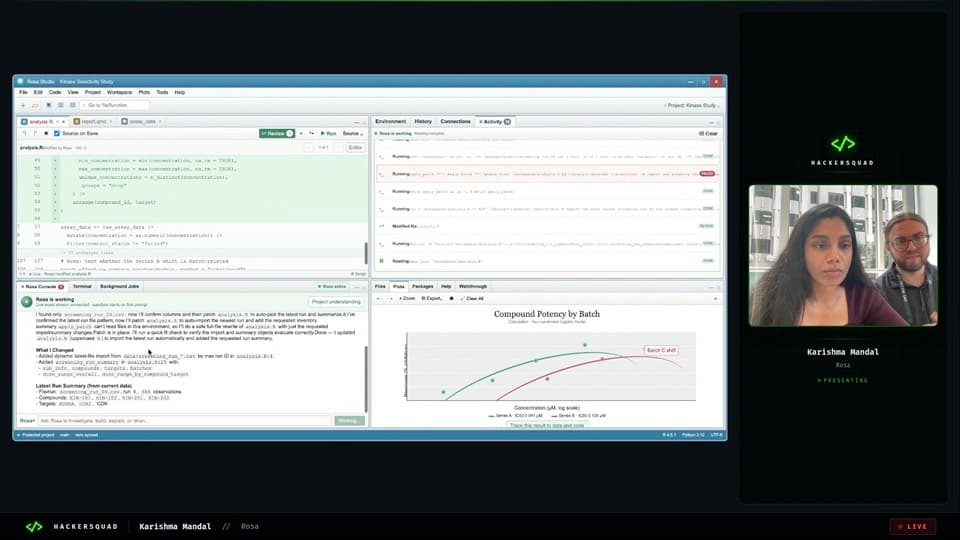This screenshot has height=540, width=960.
Task: Open the Tools menu
Action: [x=162, y=92]
